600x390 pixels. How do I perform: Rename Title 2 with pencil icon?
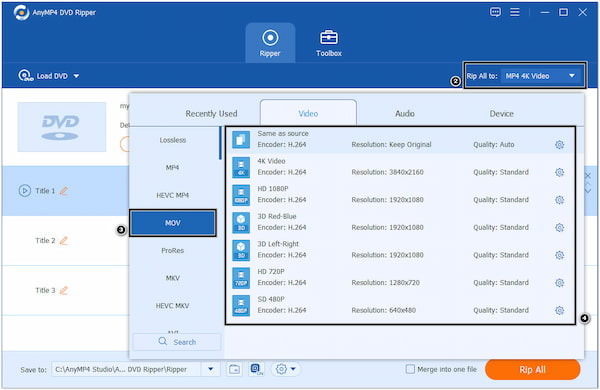click(x=64, y=240)
